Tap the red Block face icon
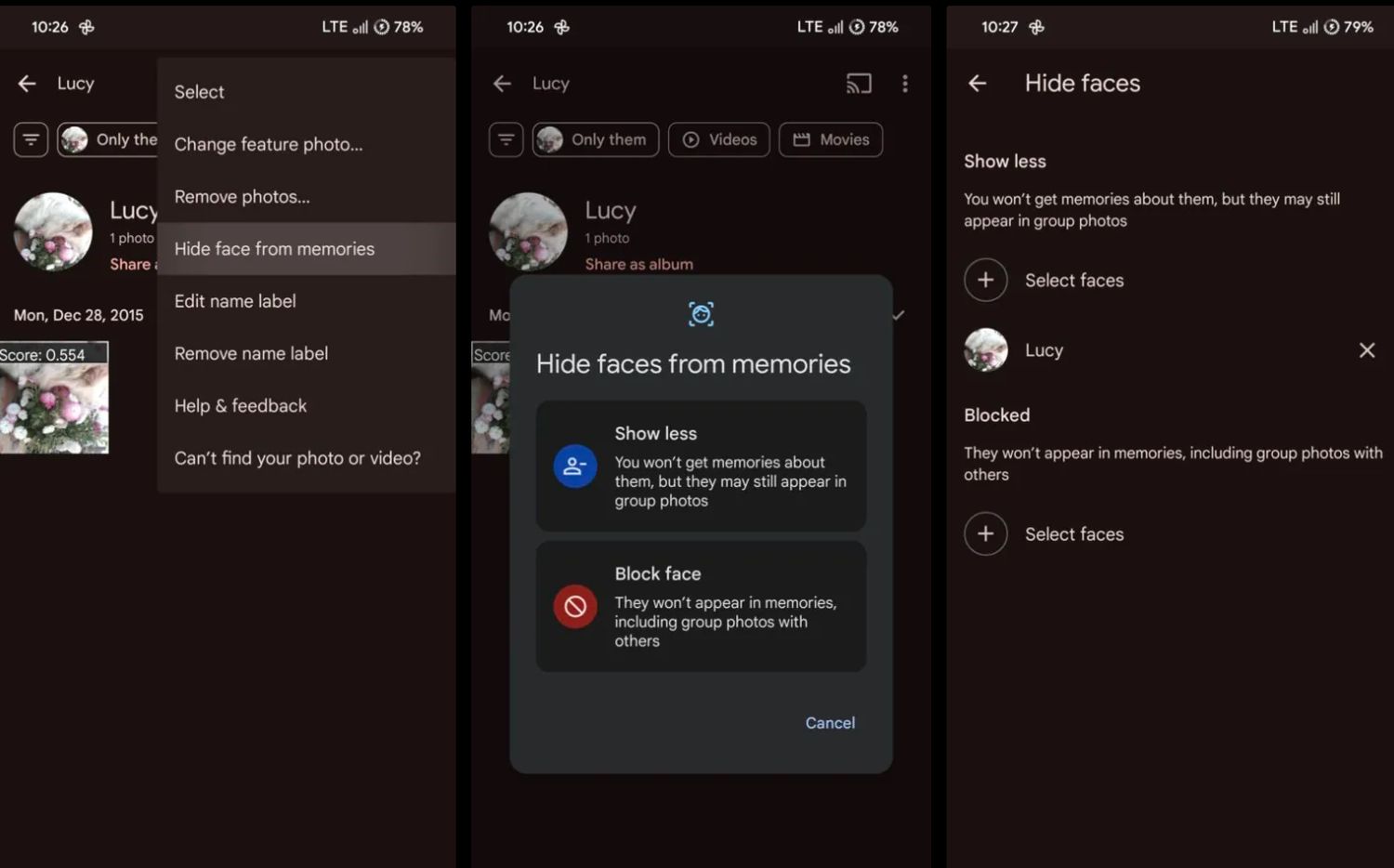Viewport: 1394px width, 868px height. pyautogui.click(x=575, y=607)
